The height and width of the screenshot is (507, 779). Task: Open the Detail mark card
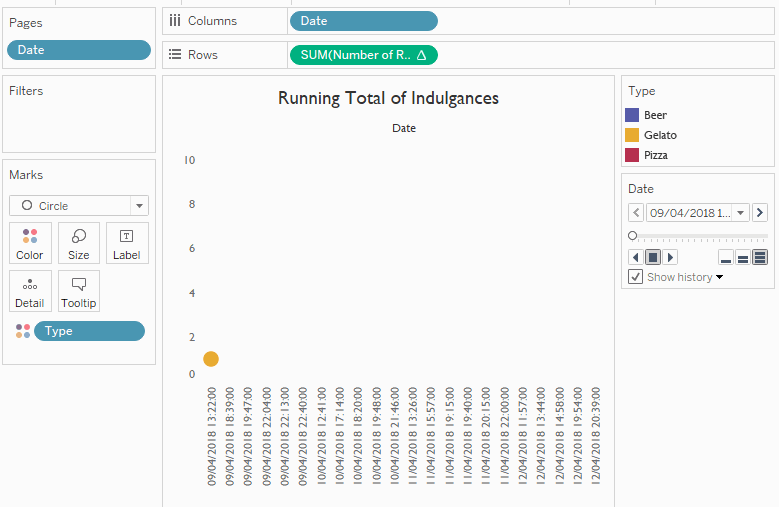(30, 291)
